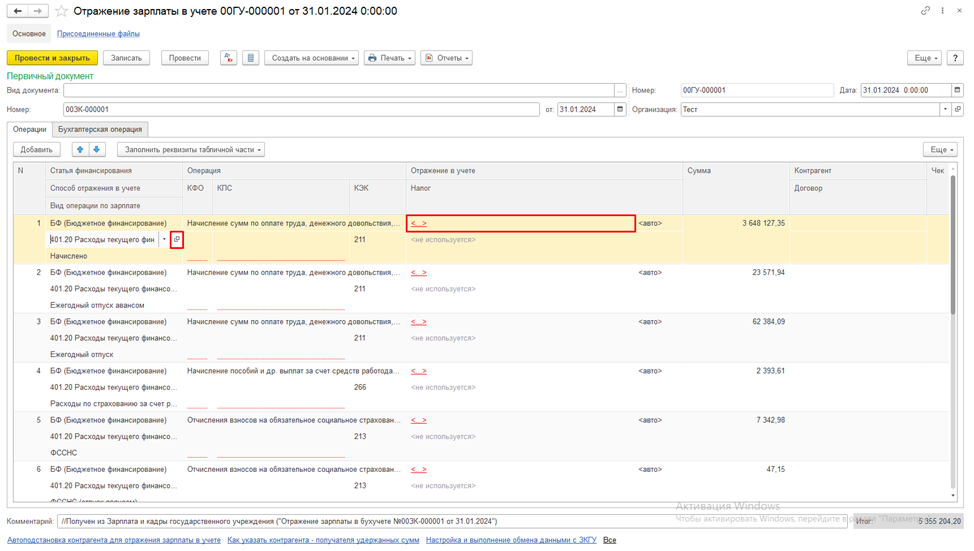Expand Заполнить реквизиты табличной части menu
The image size is (974, 551).
coord(191,150)
